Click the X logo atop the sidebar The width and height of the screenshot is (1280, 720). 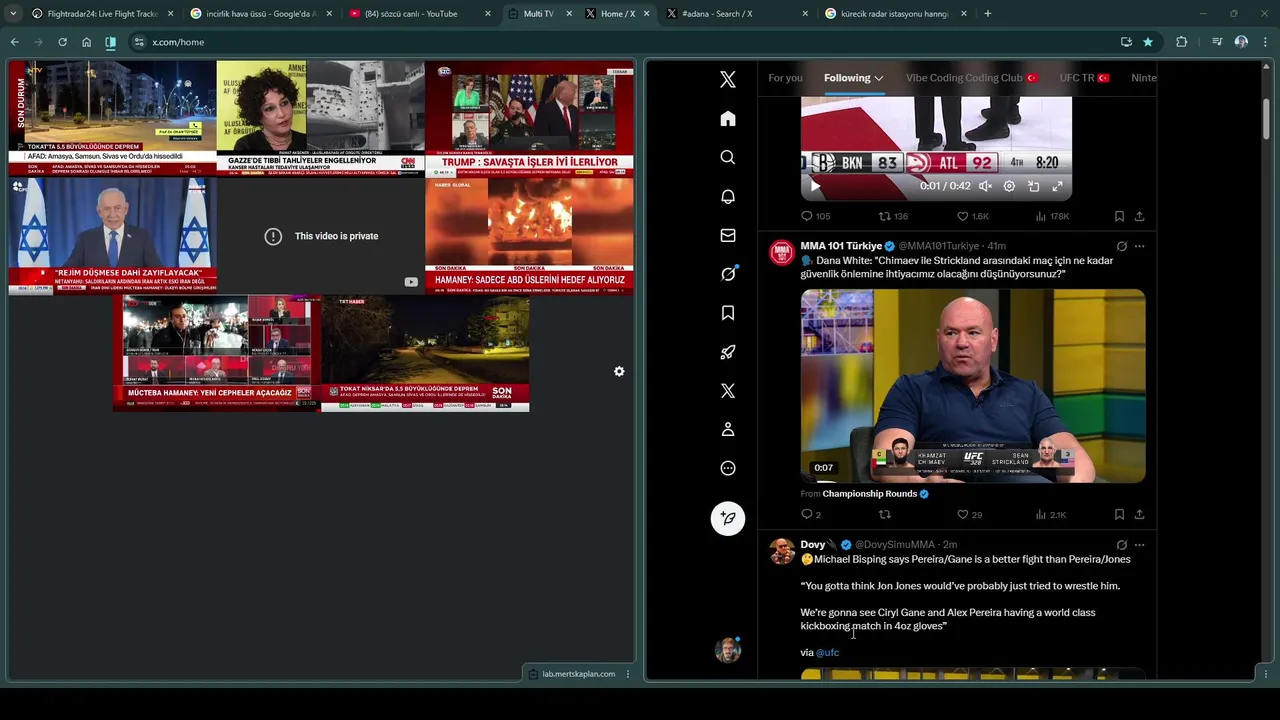tap(728, 80)
